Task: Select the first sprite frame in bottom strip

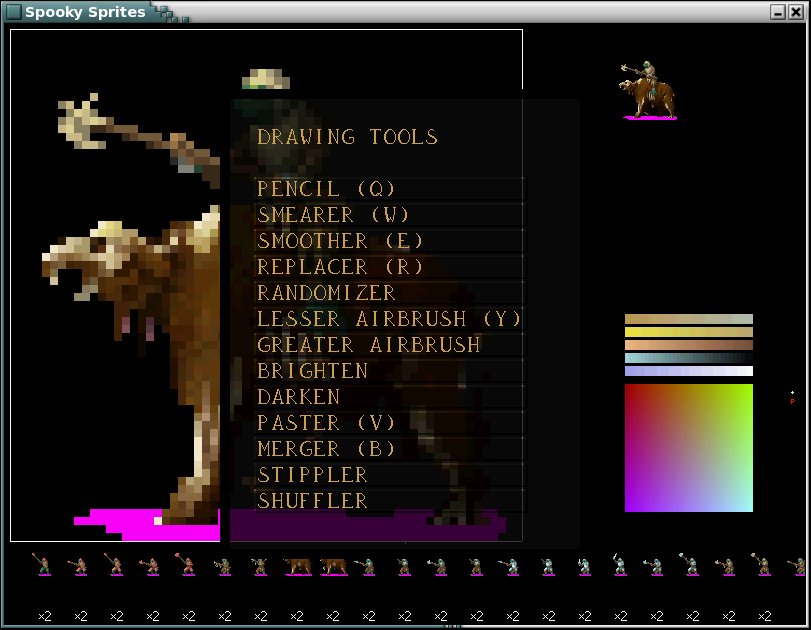Action: 43,566
